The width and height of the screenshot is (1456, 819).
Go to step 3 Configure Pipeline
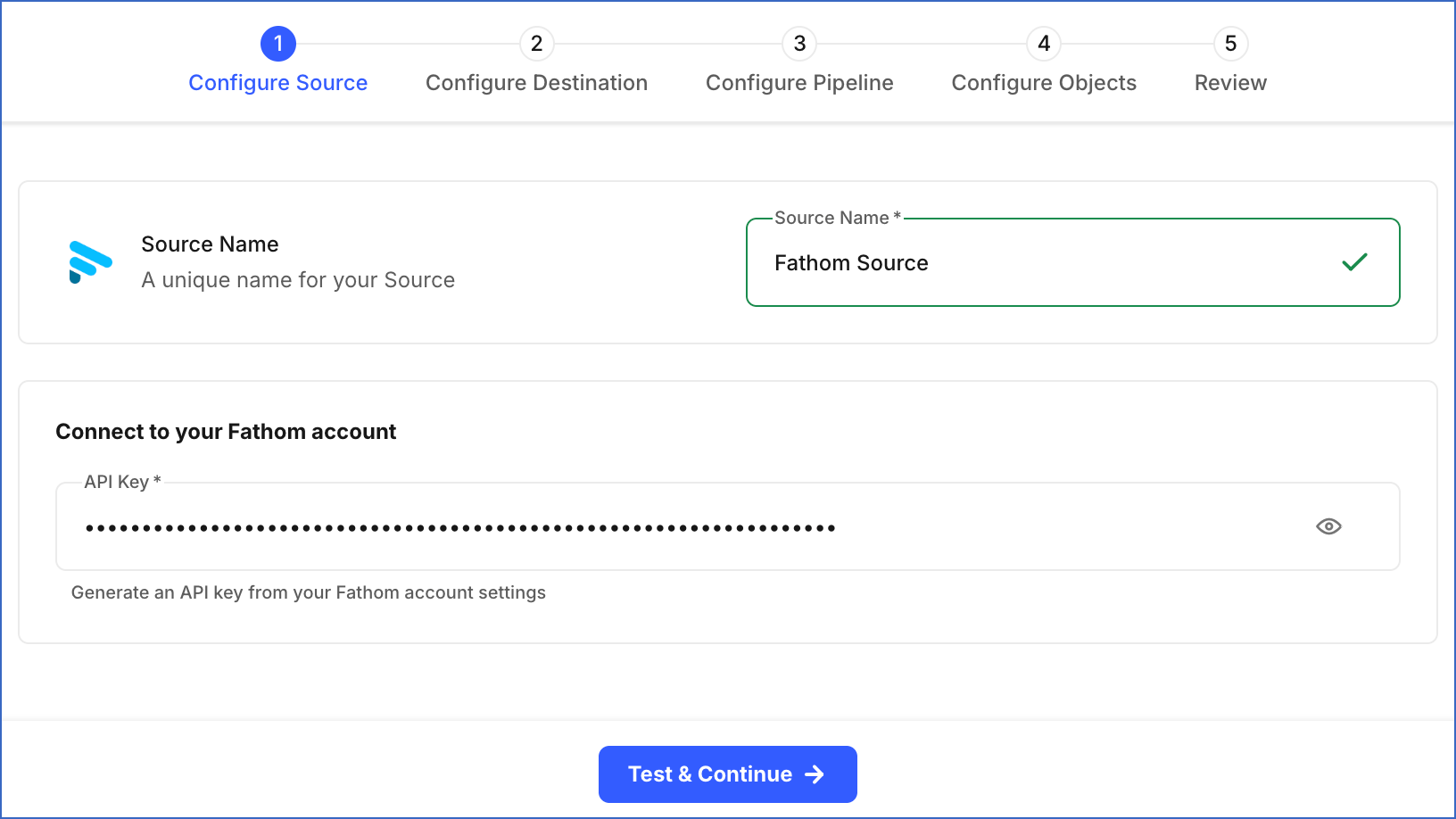pos(799,61)
